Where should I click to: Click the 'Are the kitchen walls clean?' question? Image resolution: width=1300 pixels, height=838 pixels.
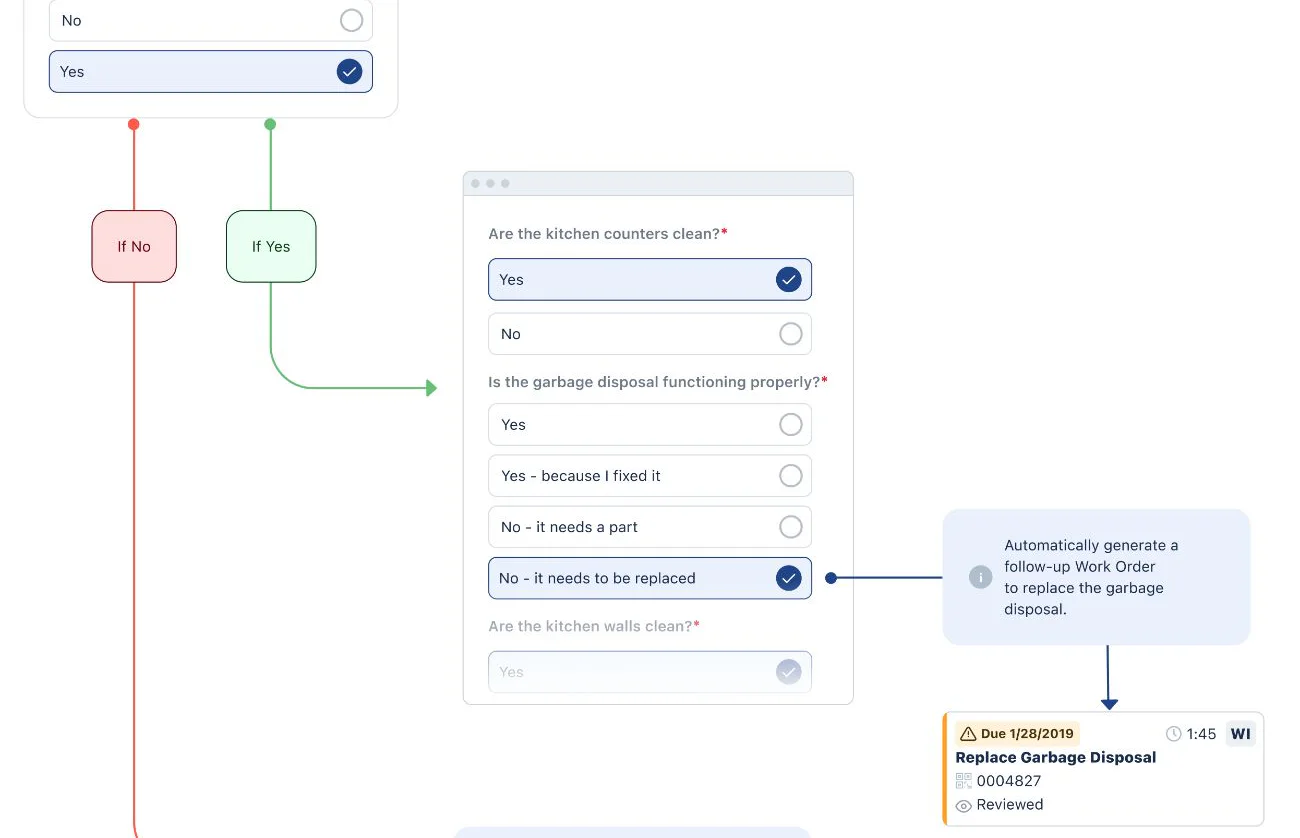click(594, 626)
